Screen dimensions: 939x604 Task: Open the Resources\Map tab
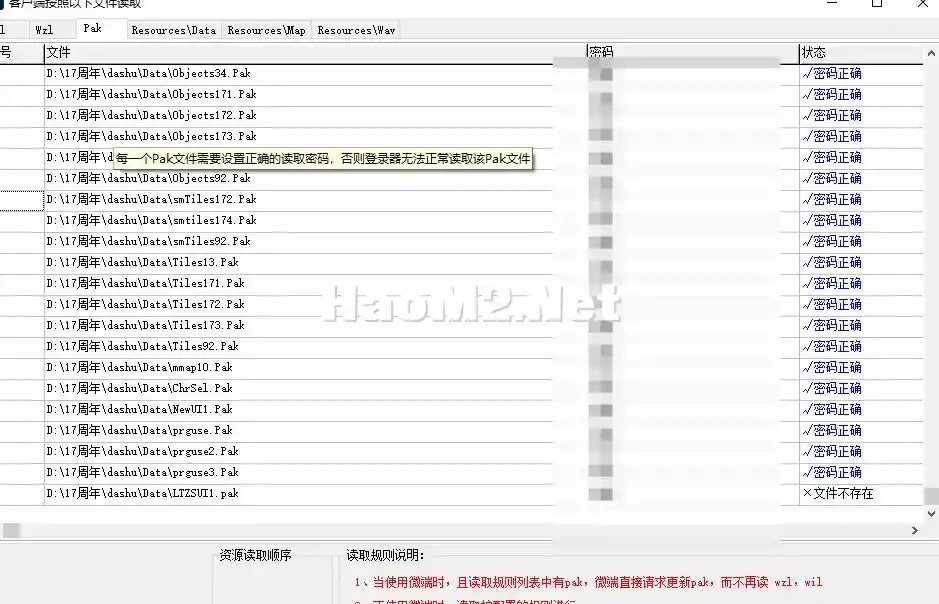[x=266, y=31]
